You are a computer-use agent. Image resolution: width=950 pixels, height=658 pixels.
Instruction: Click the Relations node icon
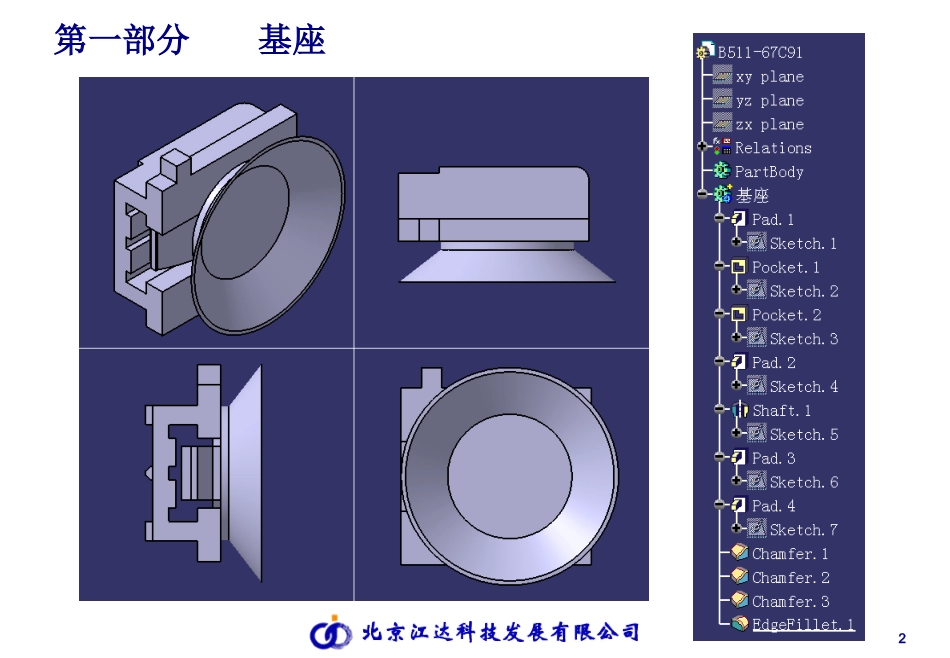coord(722,147)
